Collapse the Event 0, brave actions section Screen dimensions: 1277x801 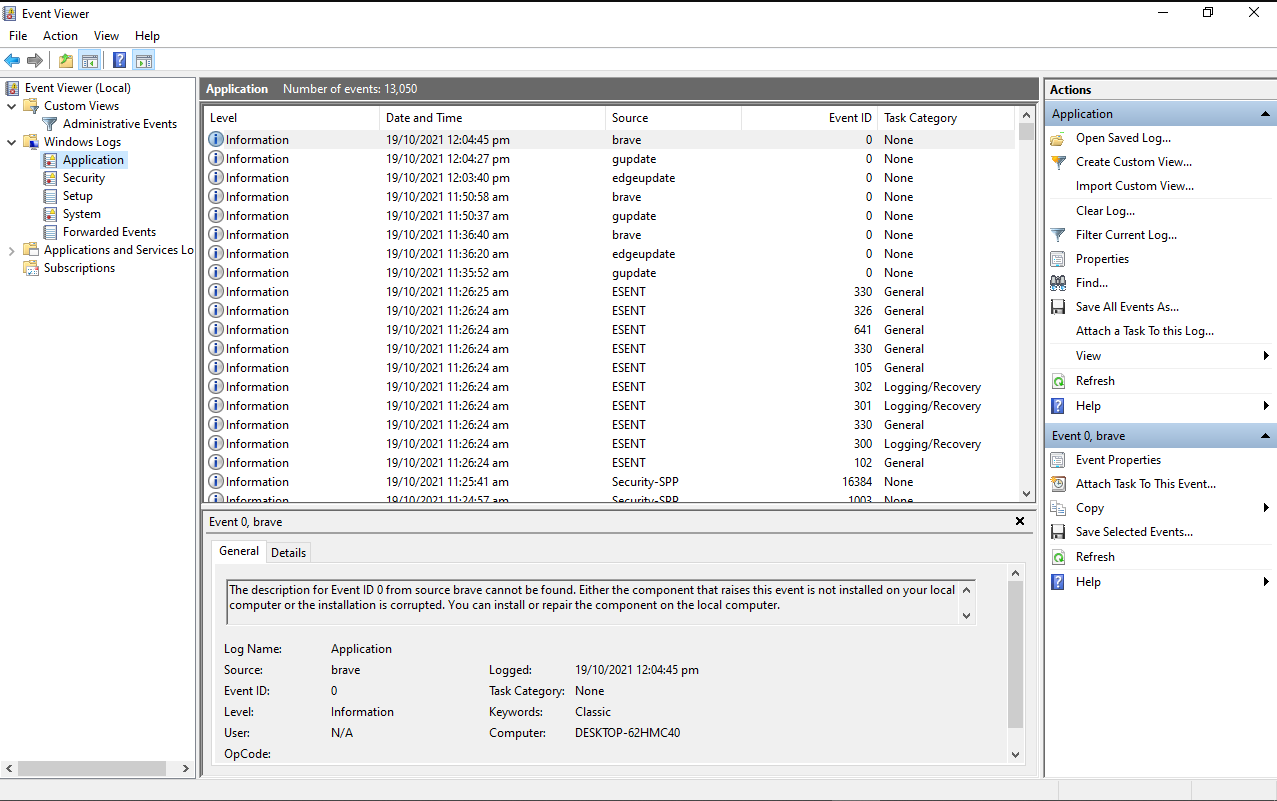pyautogui.click(x=1267, y=435)
